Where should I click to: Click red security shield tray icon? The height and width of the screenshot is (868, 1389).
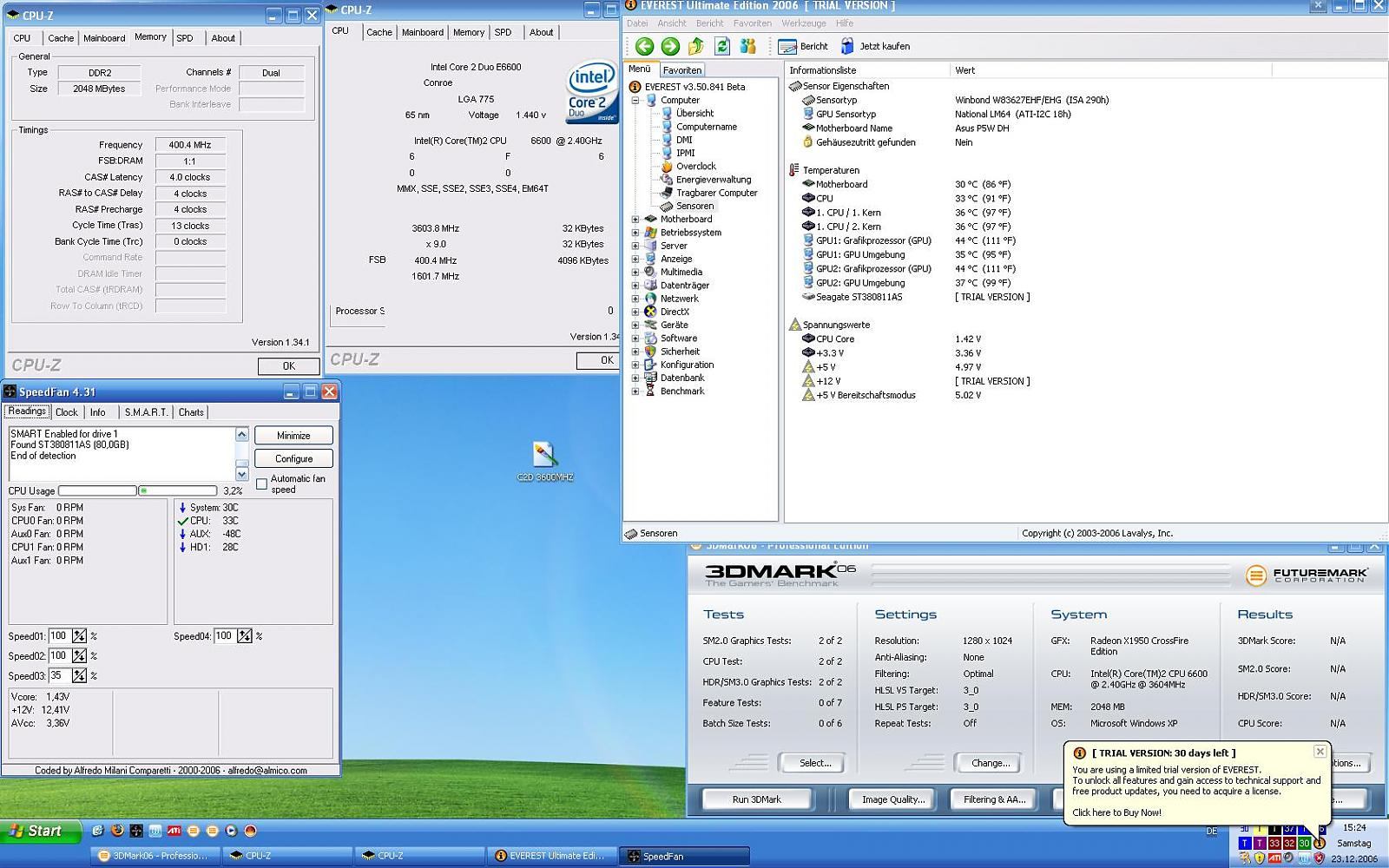coord(1319,858)
